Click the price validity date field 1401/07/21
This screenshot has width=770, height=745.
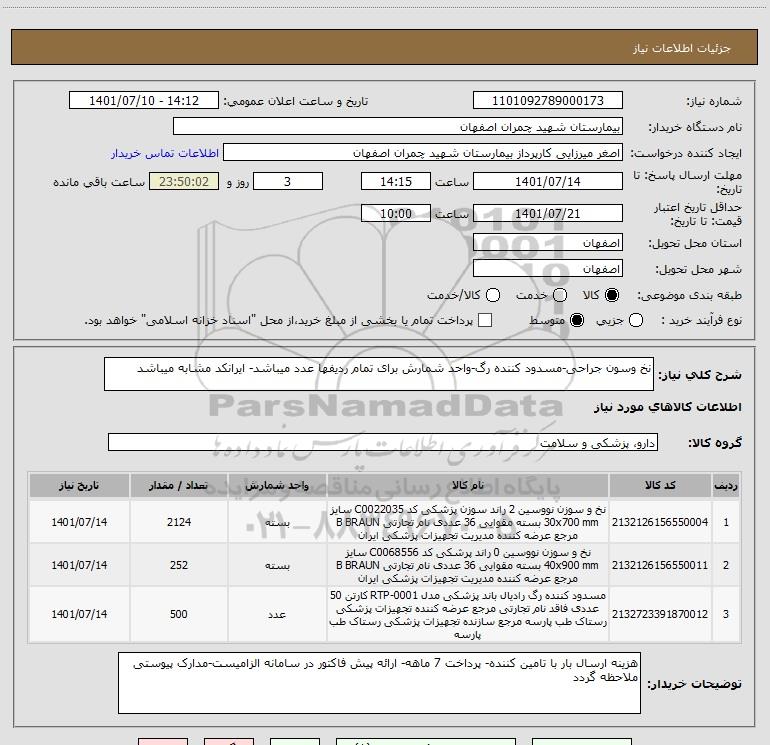(548, 213)
